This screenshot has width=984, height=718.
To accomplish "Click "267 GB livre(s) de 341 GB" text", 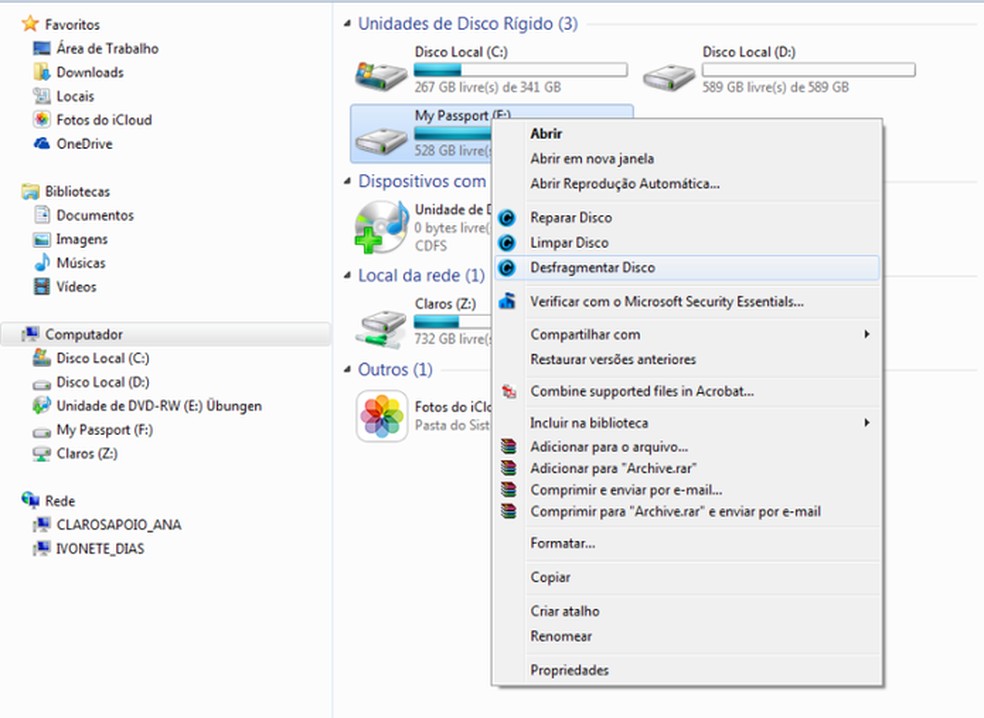I will point(488,87).
